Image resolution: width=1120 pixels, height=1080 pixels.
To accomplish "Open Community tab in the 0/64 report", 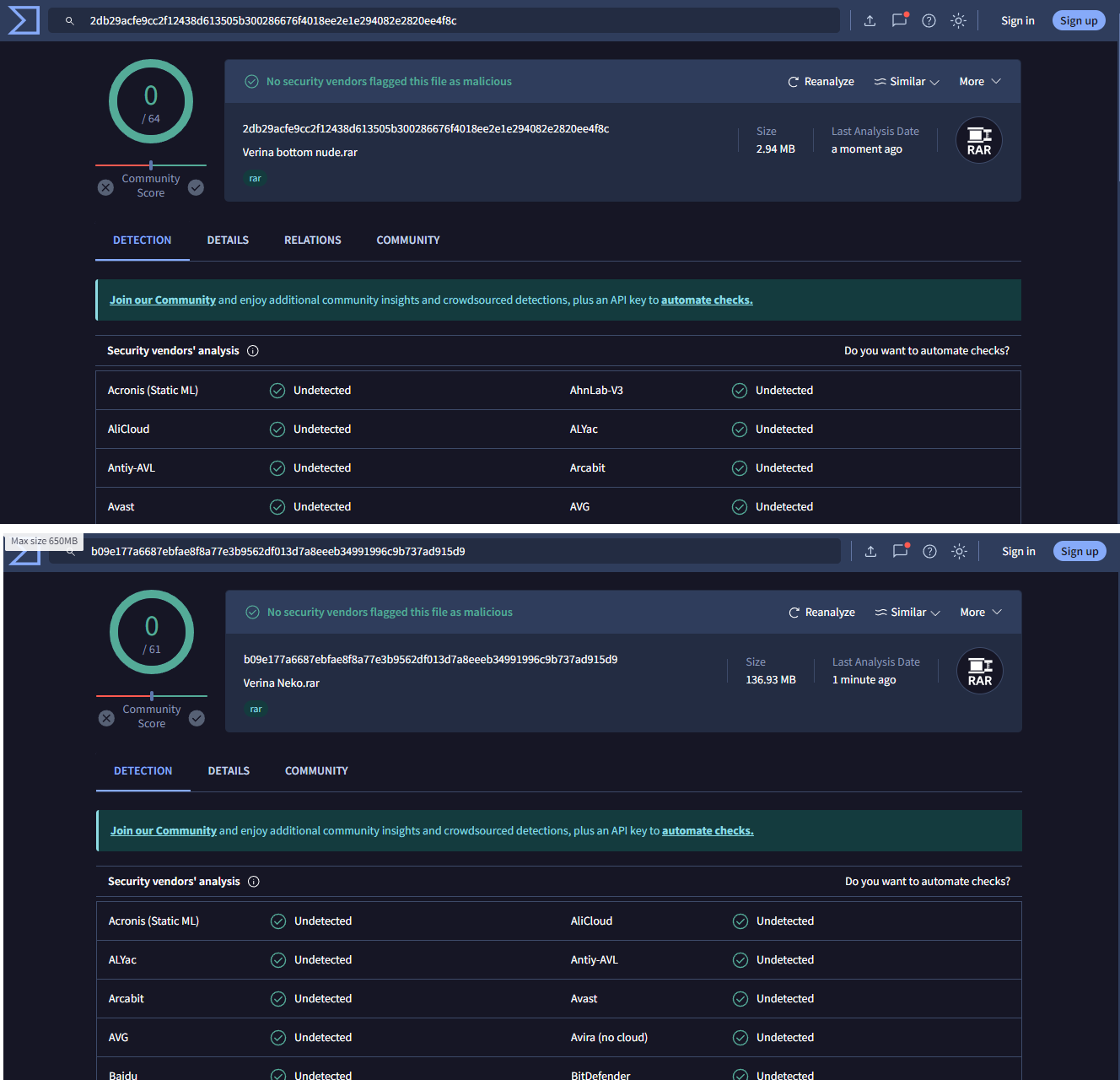I will pyautogui.click(x=408, y=240).
